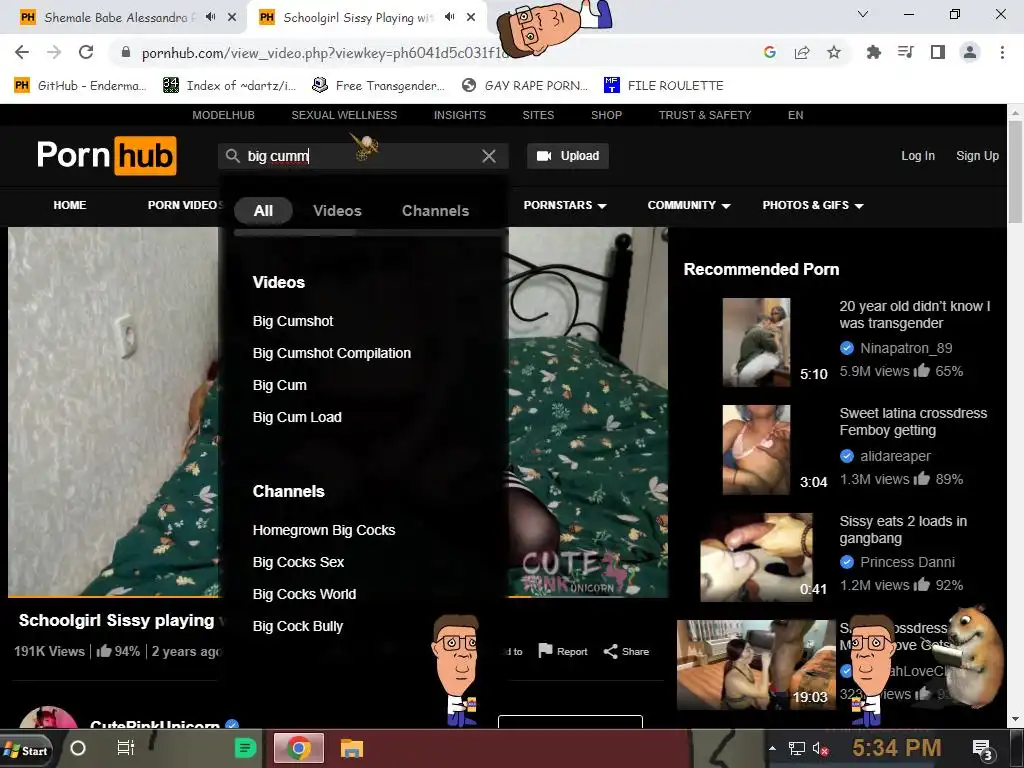
Task: Open the Index of ~dartz bookmark
Action: click(229, 86)
